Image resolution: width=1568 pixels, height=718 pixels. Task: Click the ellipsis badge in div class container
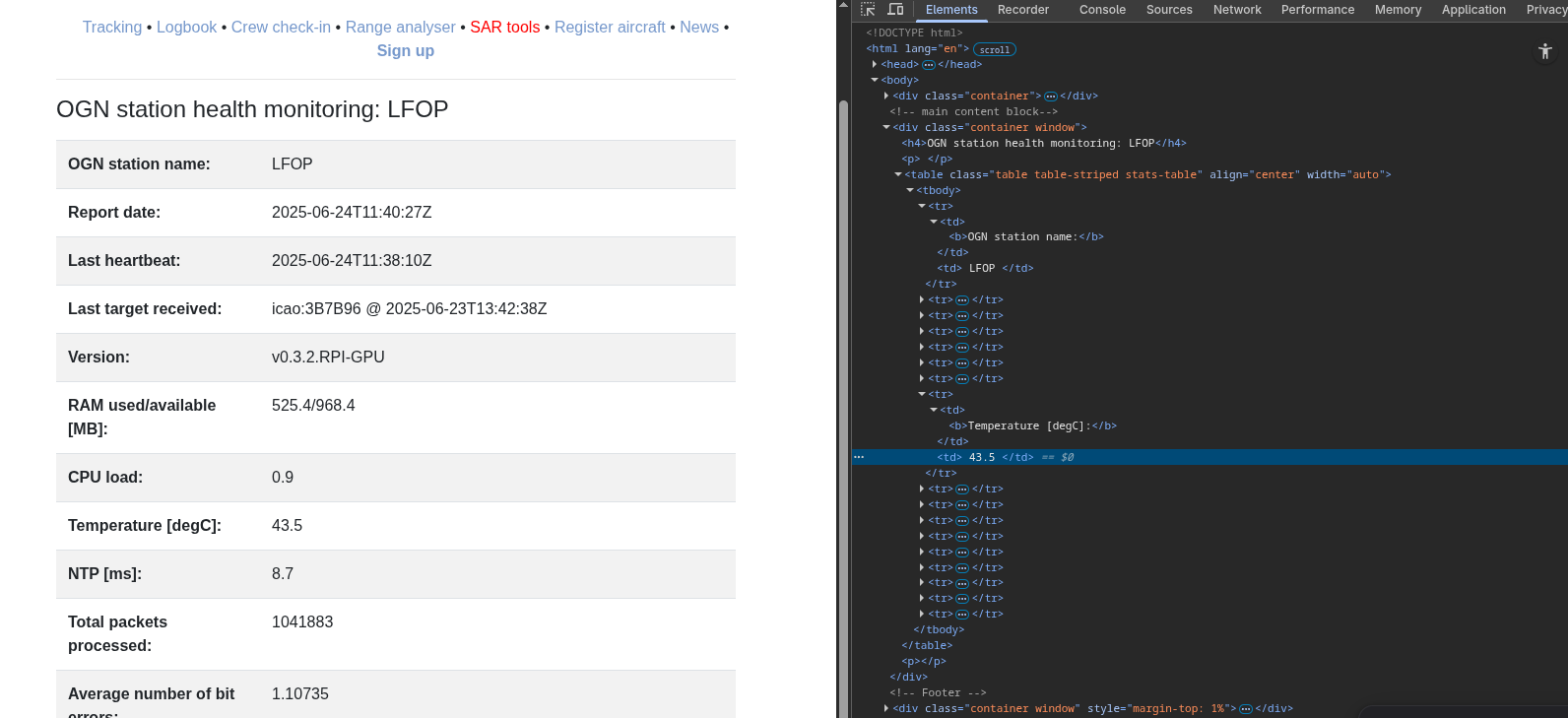coord(1050,97)
